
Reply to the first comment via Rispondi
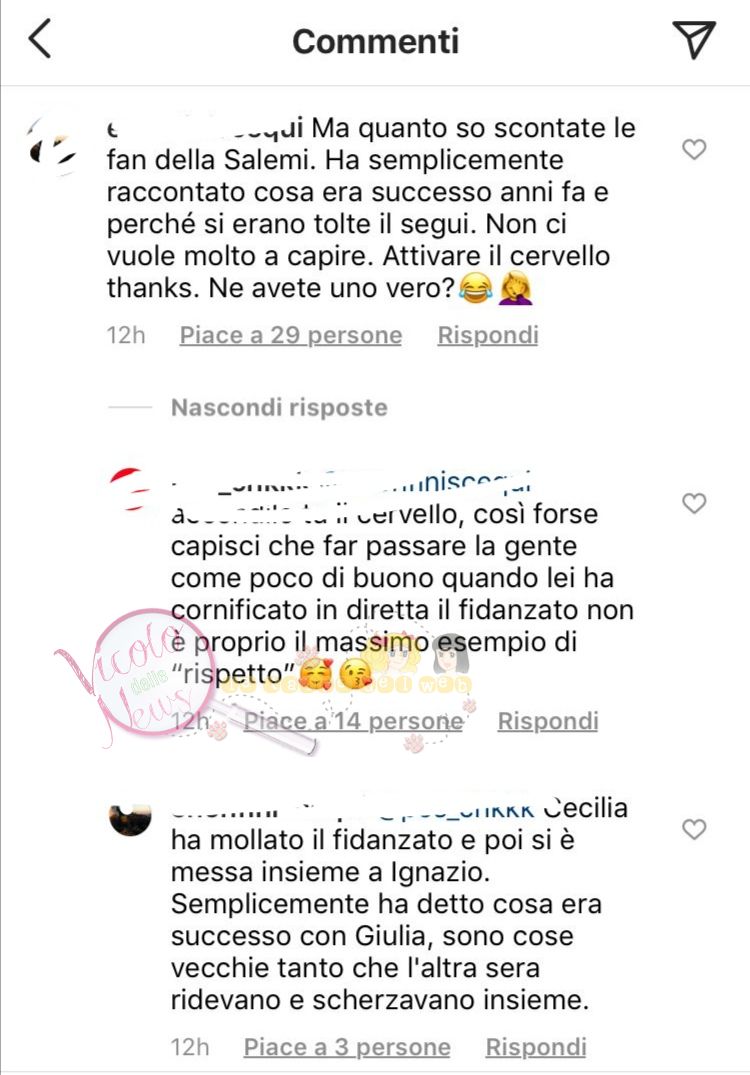(x=488, y=335)
